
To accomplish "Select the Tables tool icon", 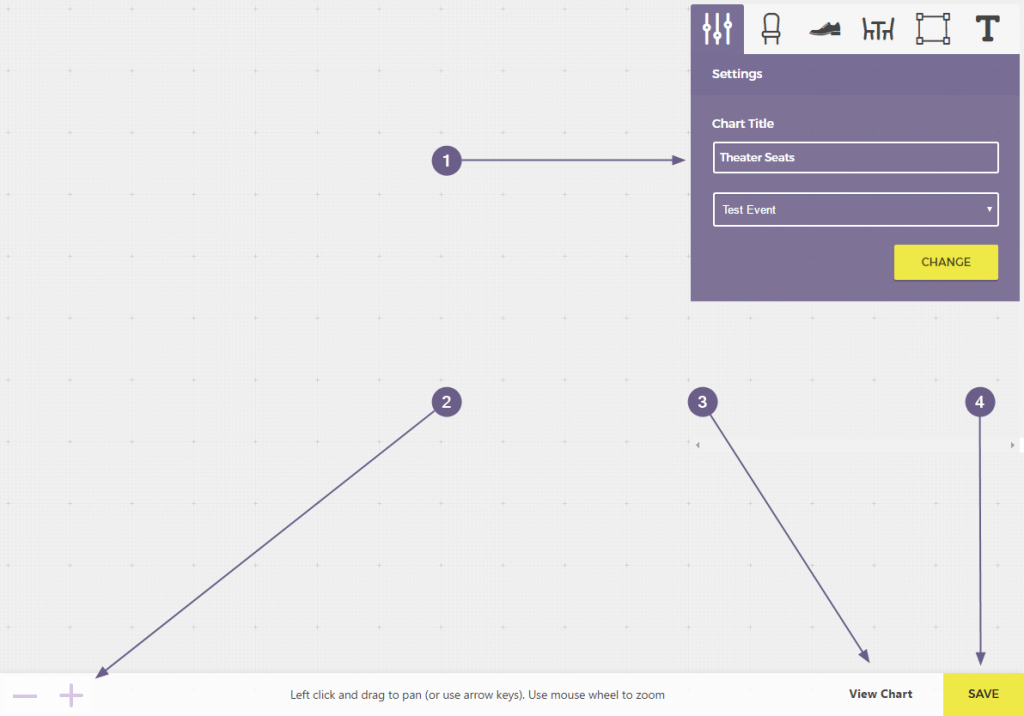I will 877,29.
